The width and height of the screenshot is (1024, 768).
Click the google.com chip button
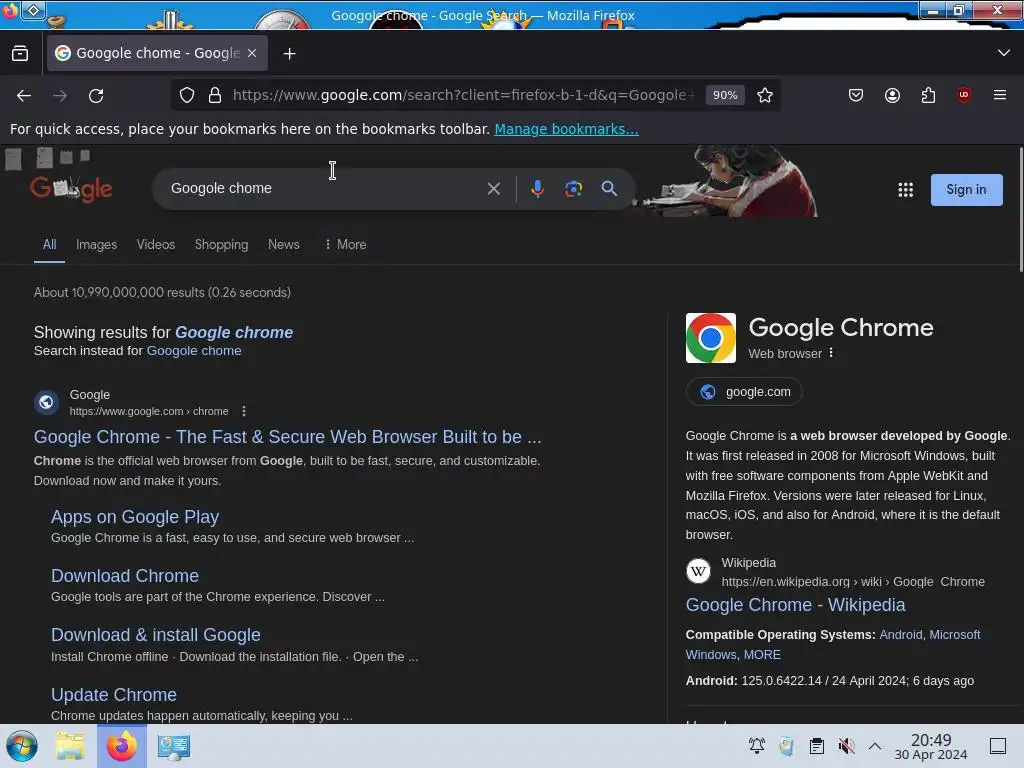click(x=744, y=392)
